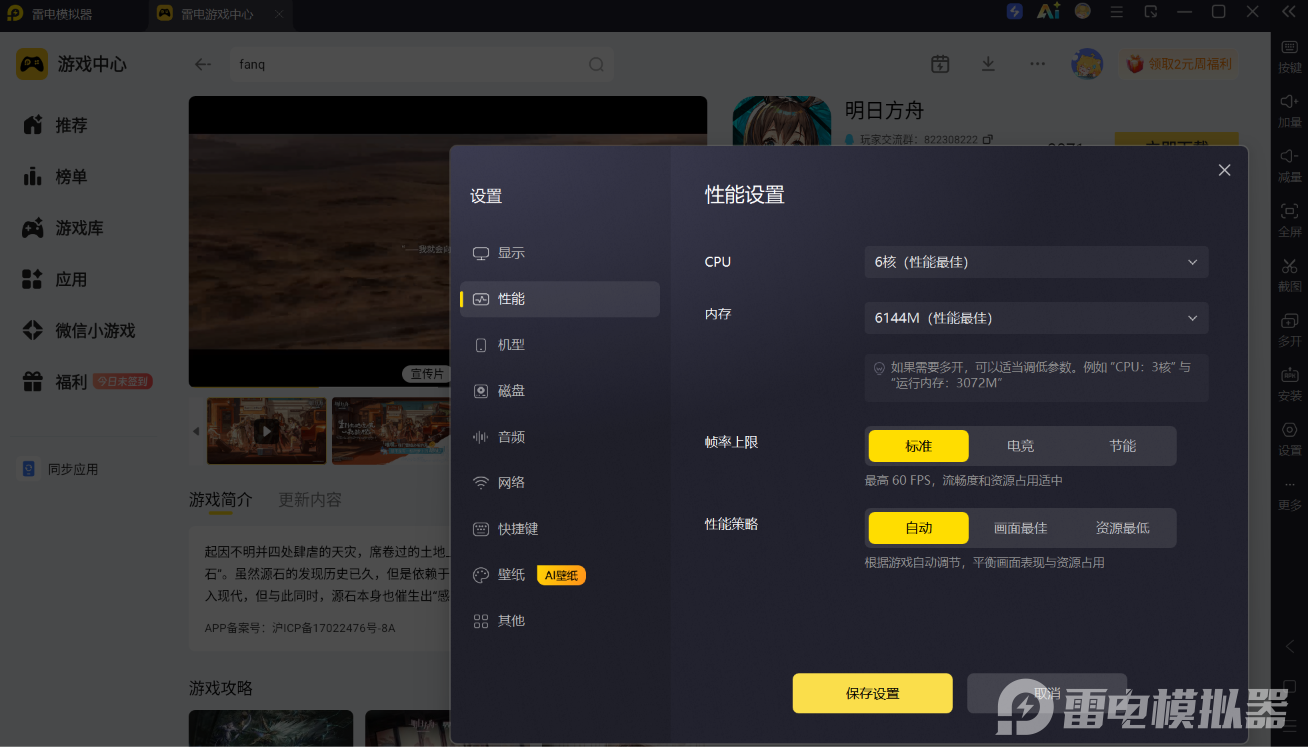This screenshot has width=1308, height=747.
Task: Click the user avatar in the header
Action: tap(1087, 64)
